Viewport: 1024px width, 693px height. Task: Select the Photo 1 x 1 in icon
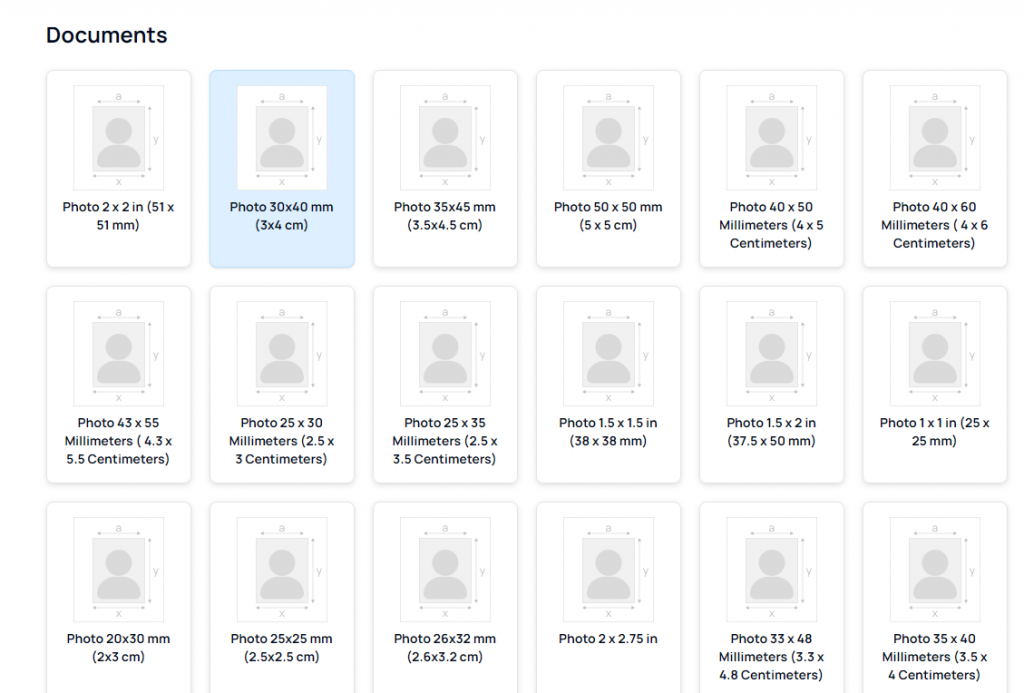(934, 354)
